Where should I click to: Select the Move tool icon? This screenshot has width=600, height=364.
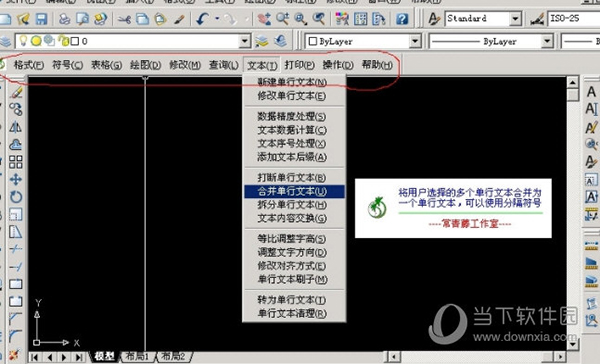pyautogui.click(x=15, y=179)
